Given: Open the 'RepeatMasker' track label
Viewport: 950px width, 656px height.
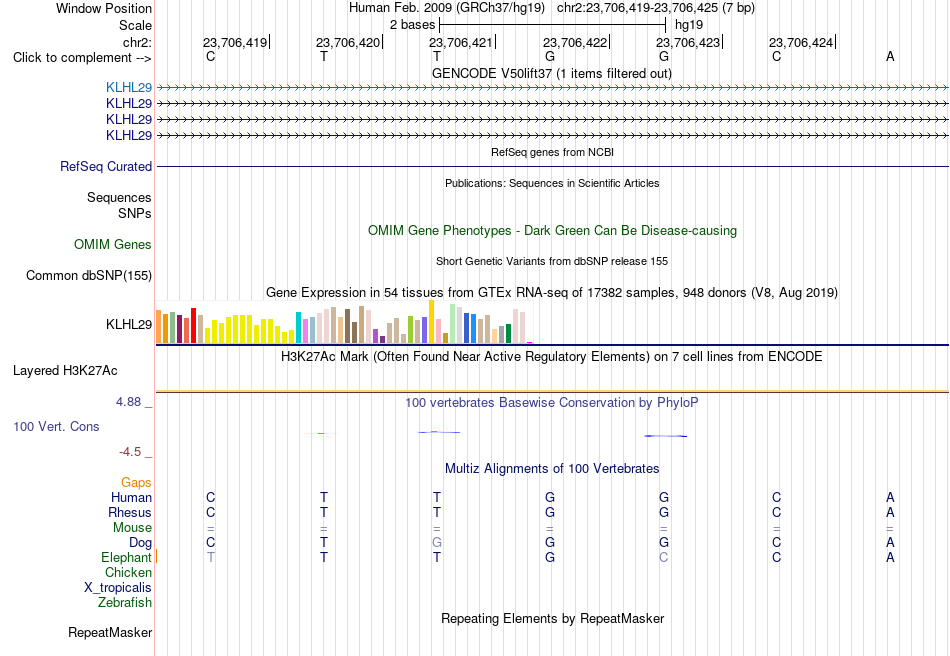Looking at the screenshot, I should tap(110, 632).
